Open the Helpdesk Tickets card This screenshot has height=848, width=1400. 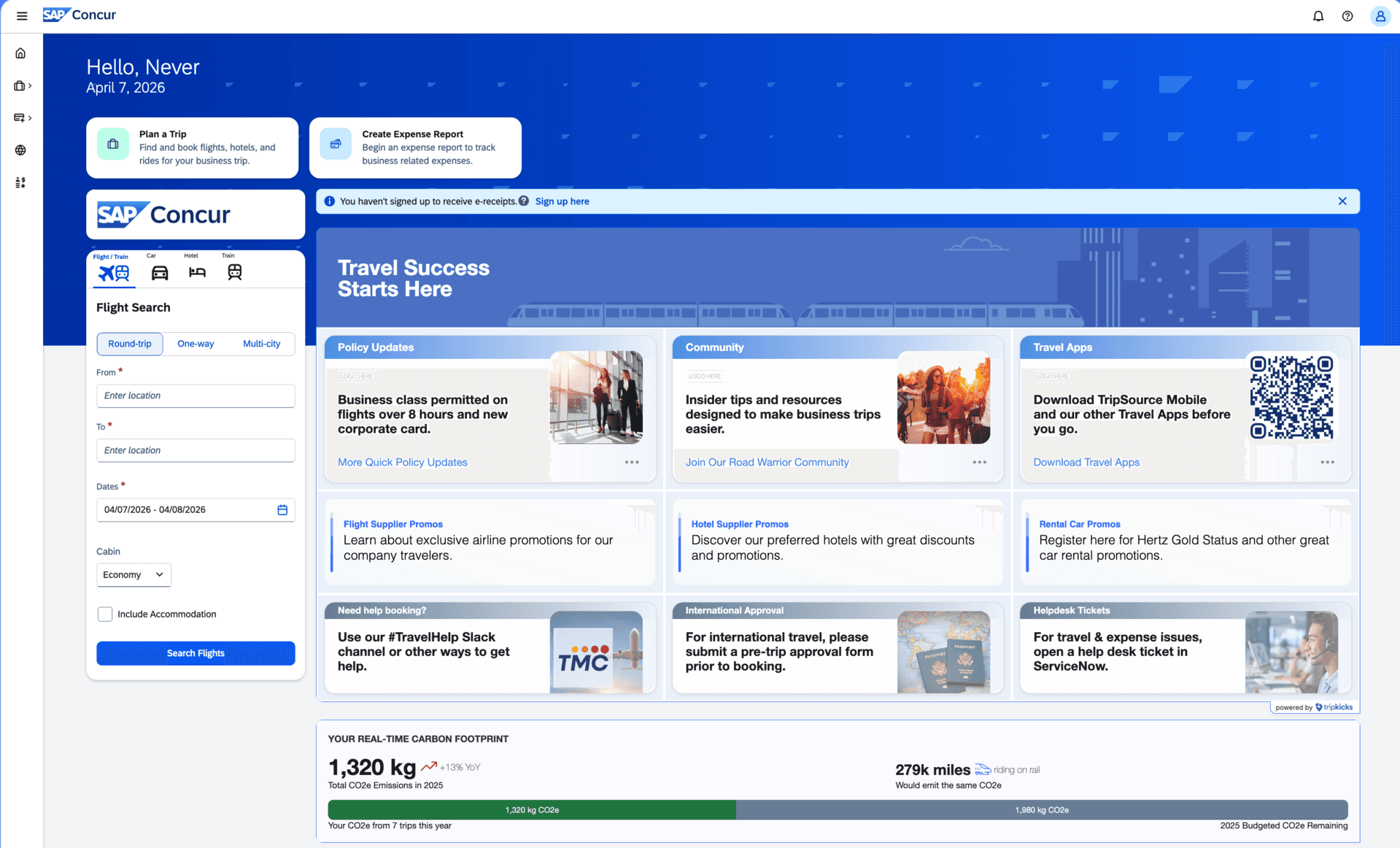click(1186, 648)
